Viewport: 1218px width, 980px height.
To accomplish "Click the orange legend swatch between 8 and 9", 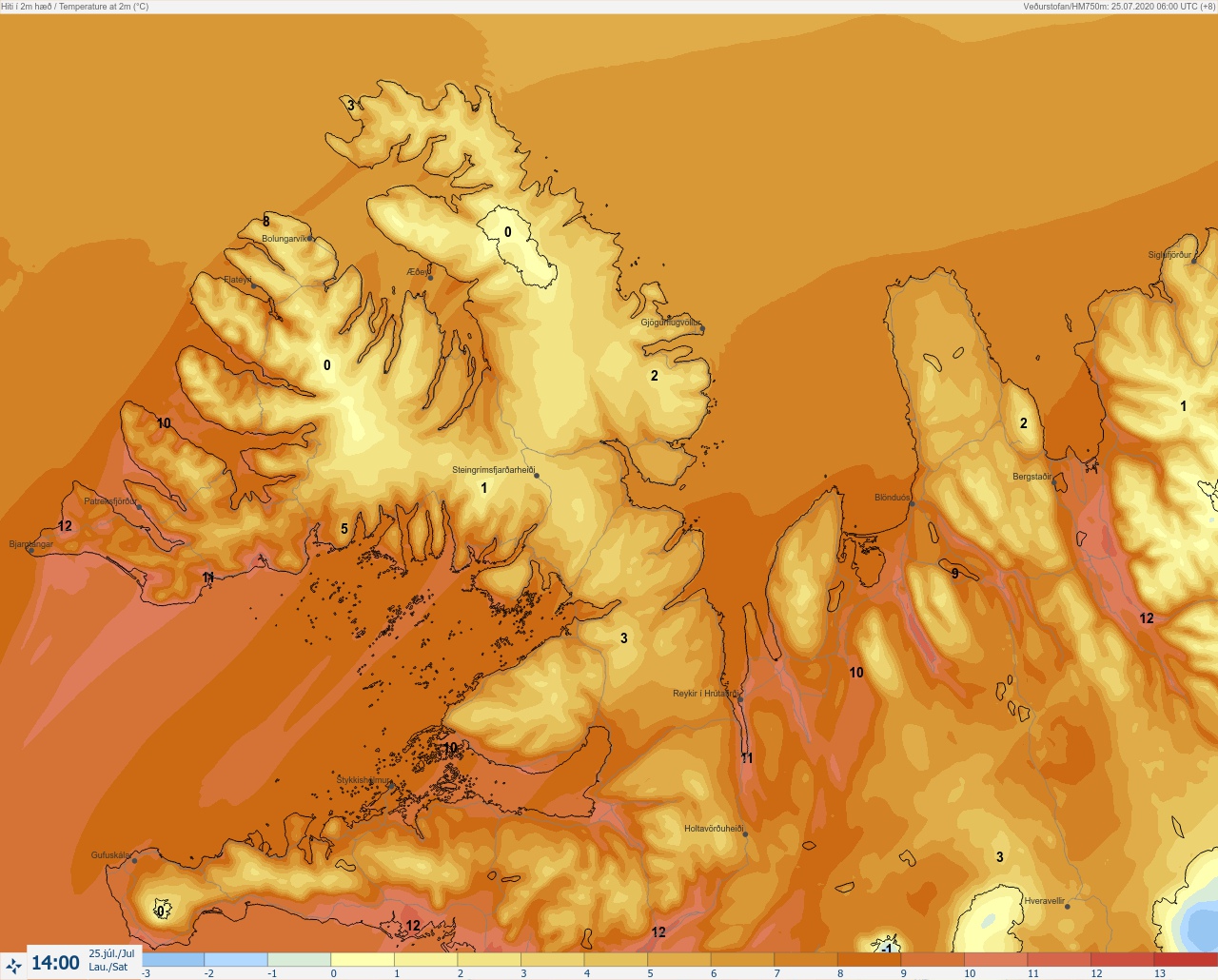I will pyautogui.click(x=869, y=960).
